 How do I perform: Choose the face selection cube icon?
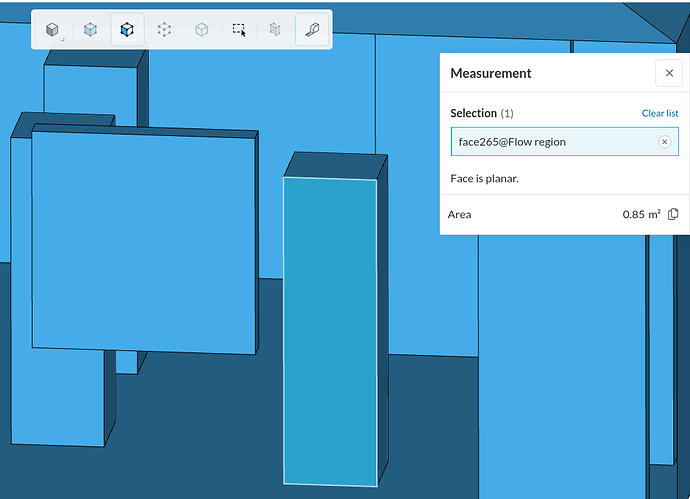point(127,29)
